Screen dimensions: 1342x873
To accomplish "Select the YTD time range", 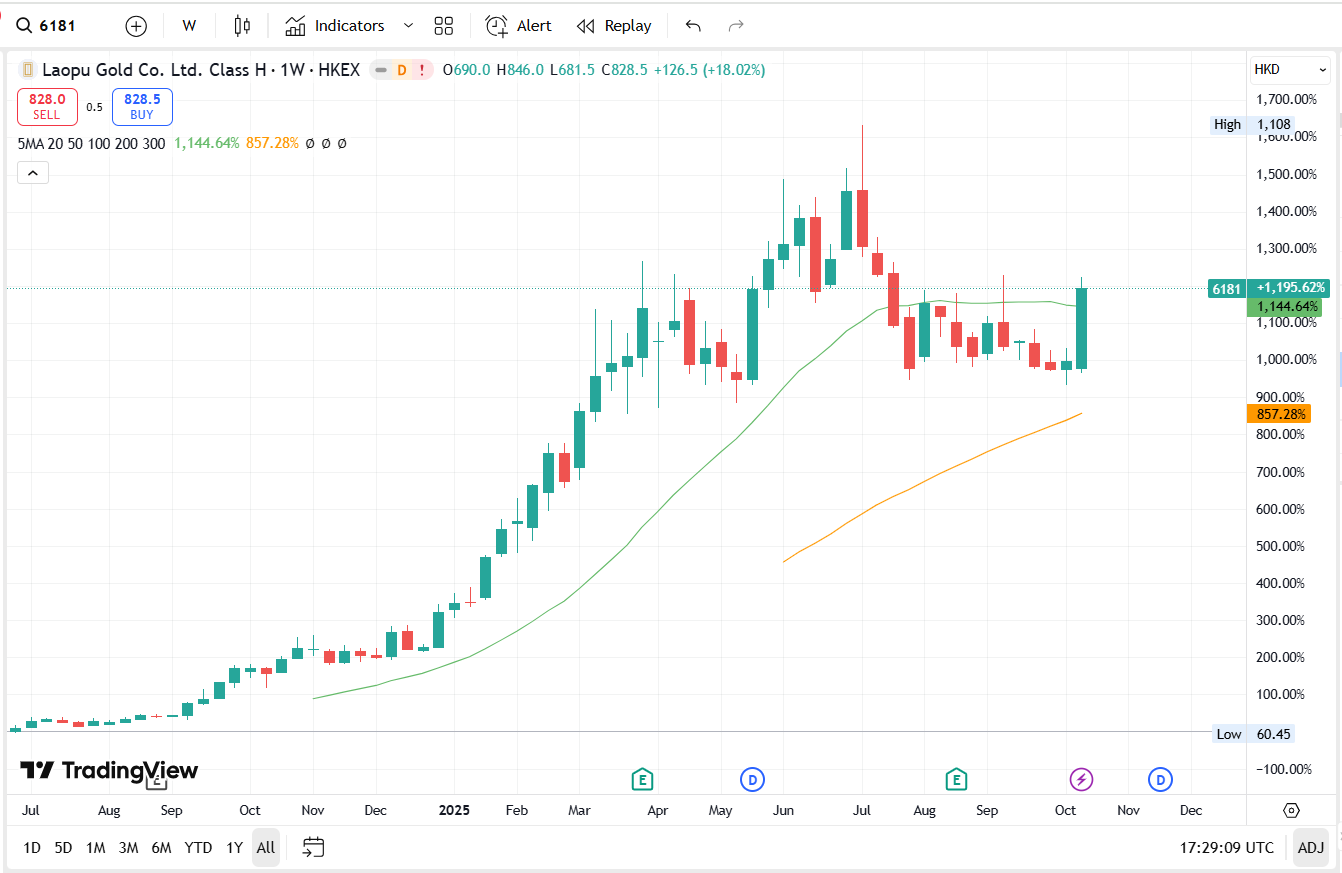I will pyautogui.click(x=198, y=848).
